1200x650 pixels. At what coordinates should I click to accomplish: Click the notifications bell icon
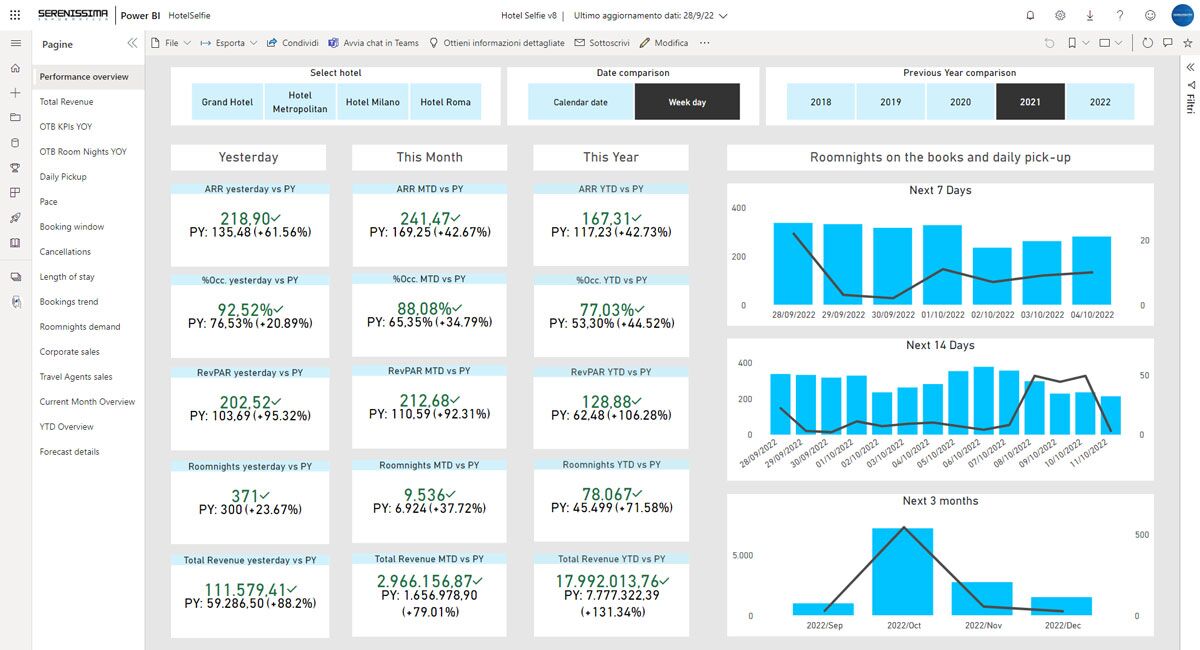click(x=1031, y=16)
